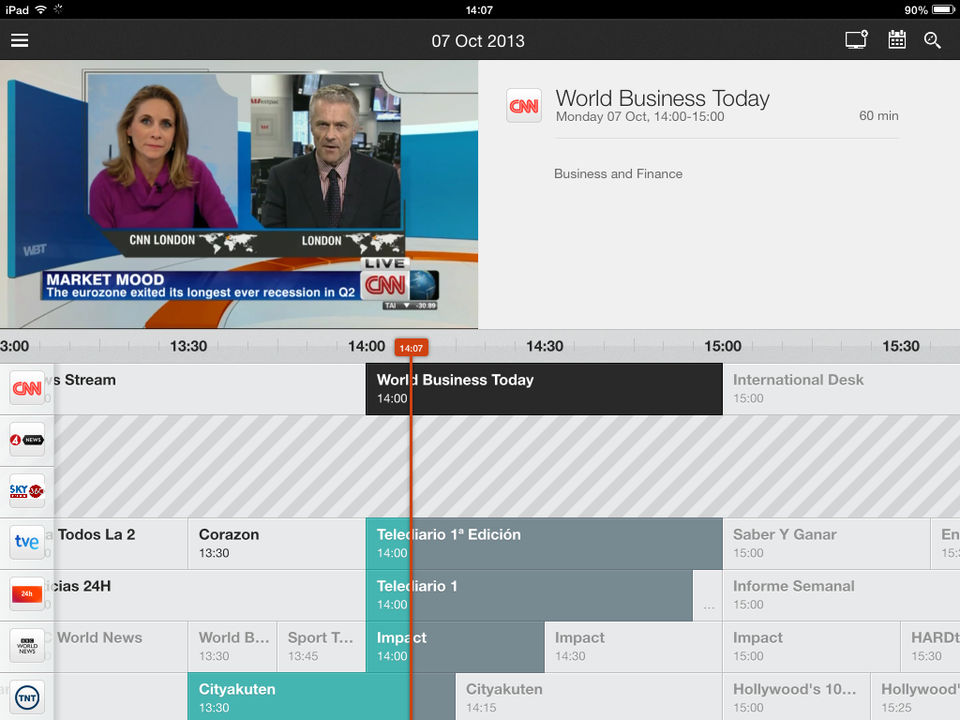Select the Sky channel logo
The height and width of the screenshot is (720, 960).
click(x=27, y=491)
